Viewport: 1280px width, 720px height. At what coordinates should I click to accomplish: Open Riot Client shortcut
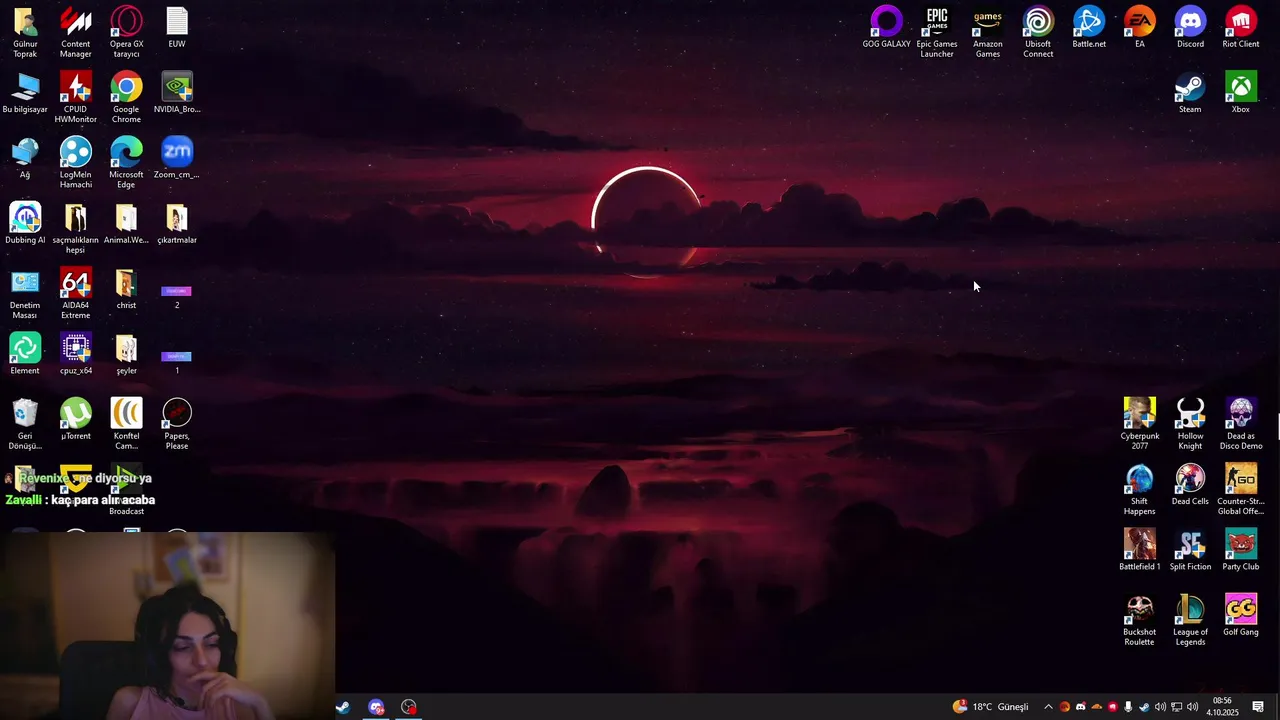1241,27
